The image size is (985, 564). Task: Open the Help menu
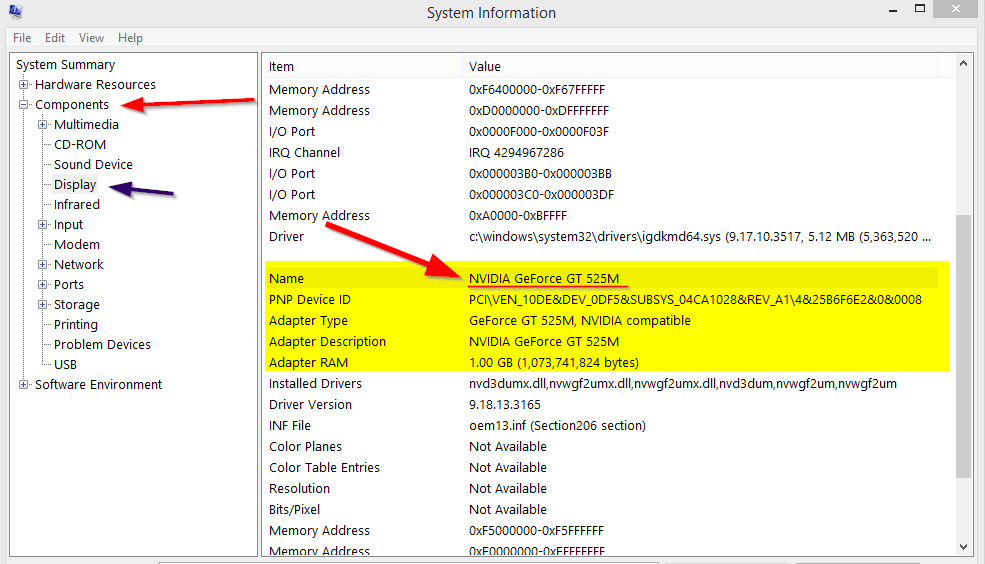pos(130,38)
